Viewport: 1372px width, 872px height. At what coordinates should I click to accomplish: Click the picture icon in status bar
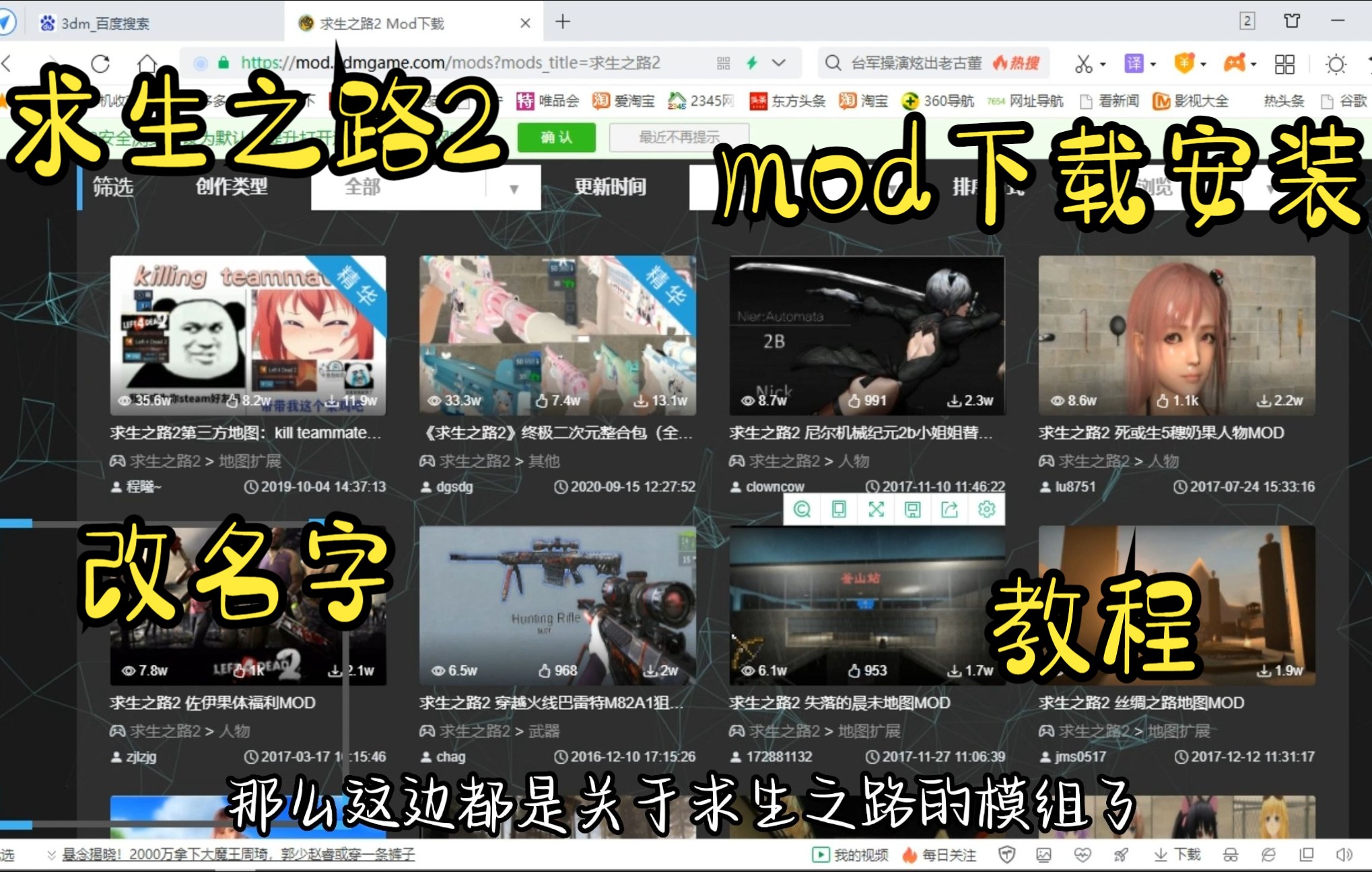coord(1044,855)
